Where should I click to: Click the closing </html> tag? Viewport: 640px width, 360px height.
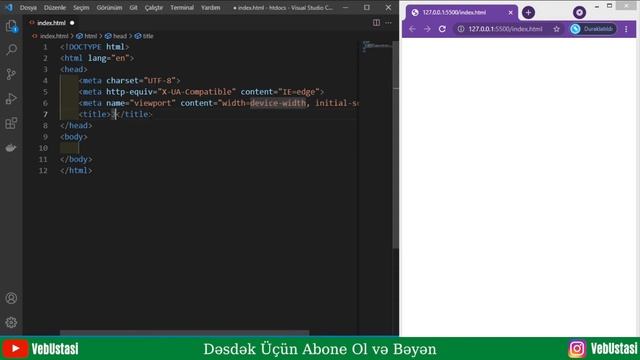[x=76, y=170]
